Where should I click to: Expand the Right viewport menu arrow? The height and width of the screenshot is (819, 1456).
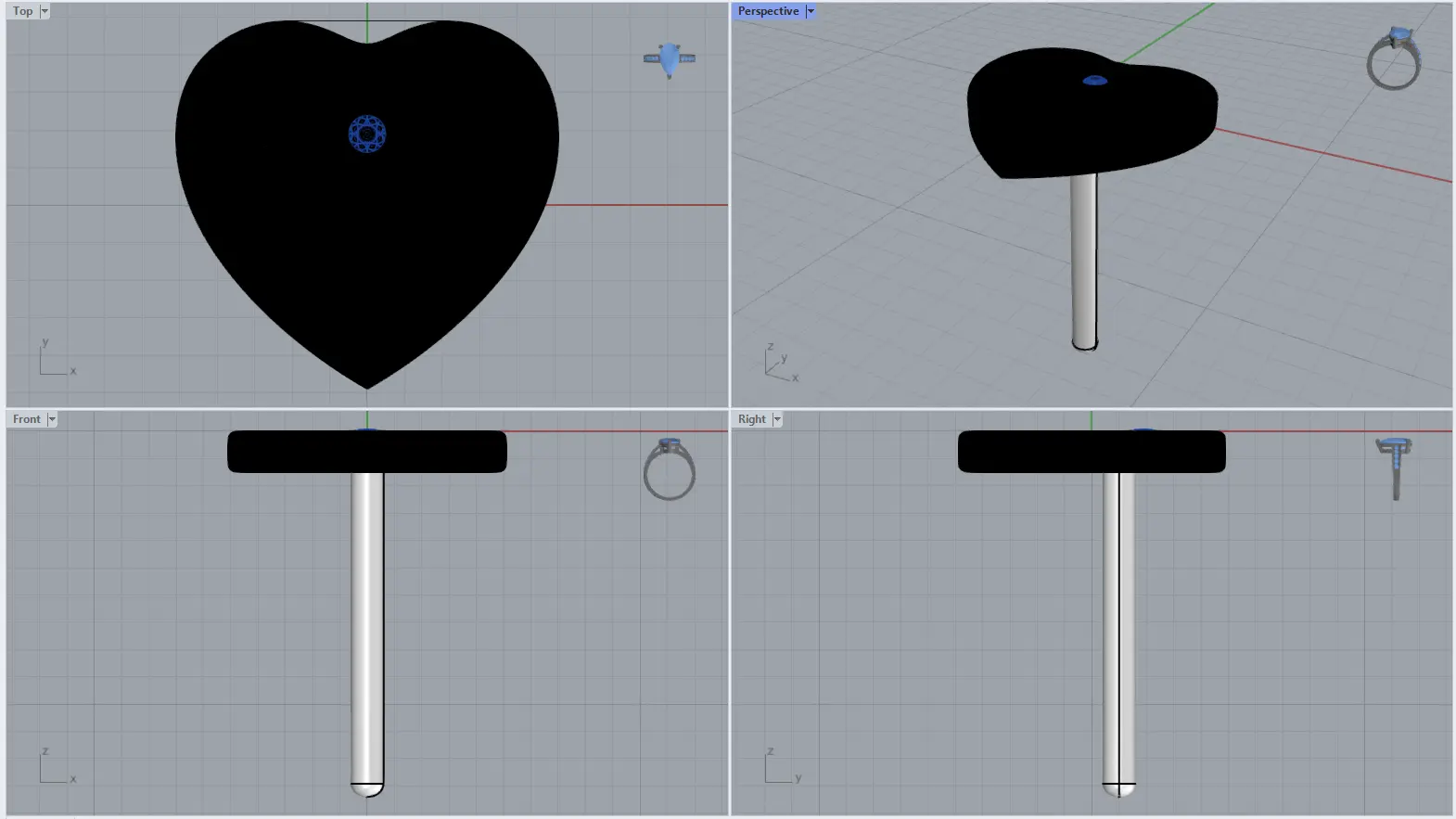coord(777,419)
